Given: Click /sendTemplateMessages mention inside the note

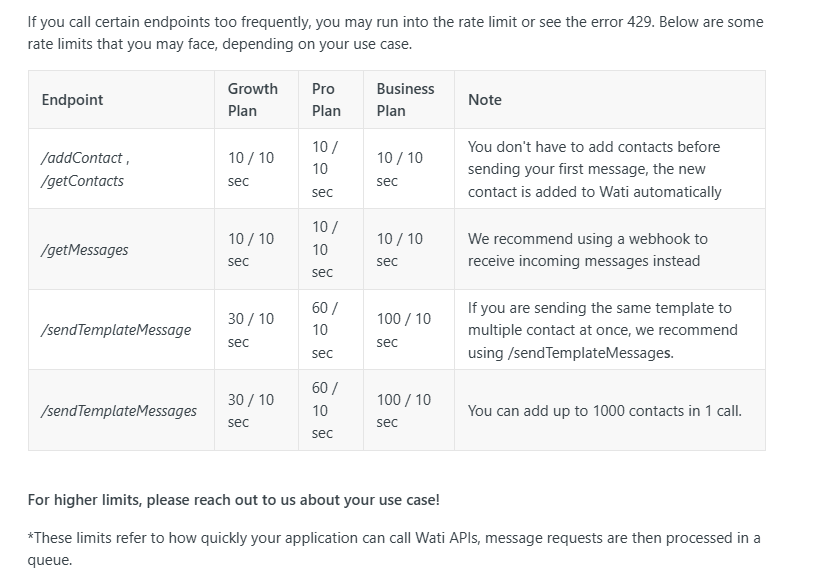Looking at the screenshot, I should pos(589,353).
